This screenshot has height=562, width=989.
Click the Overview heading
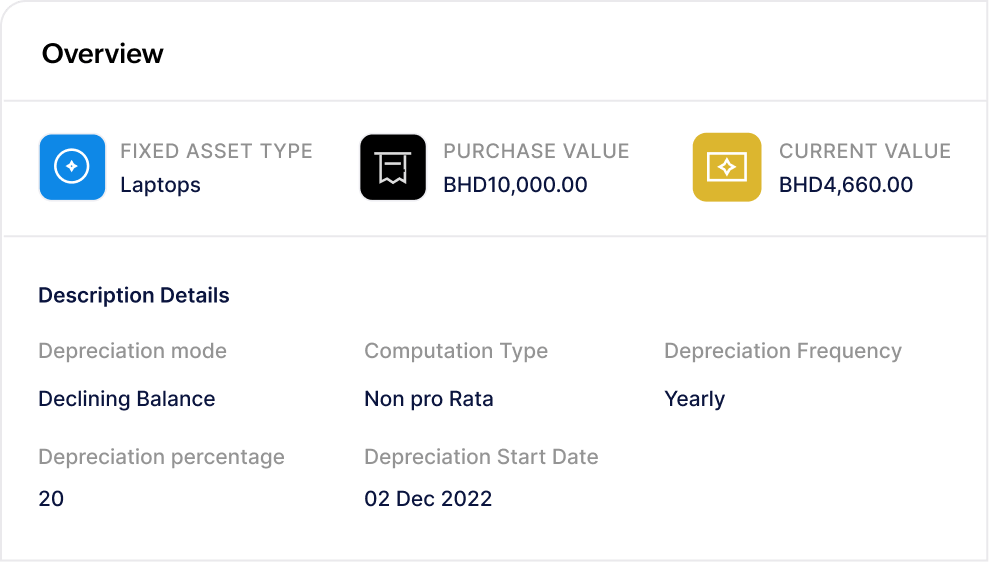tap(103, 54)
